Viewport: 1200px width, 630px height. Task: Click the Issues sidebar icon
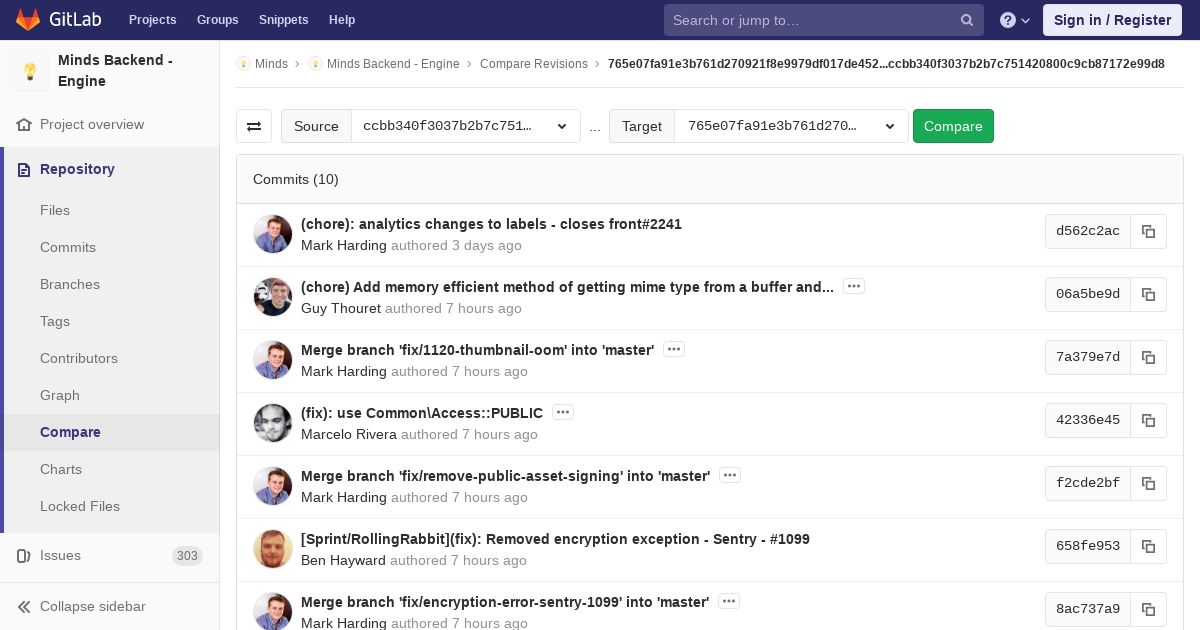24,556
